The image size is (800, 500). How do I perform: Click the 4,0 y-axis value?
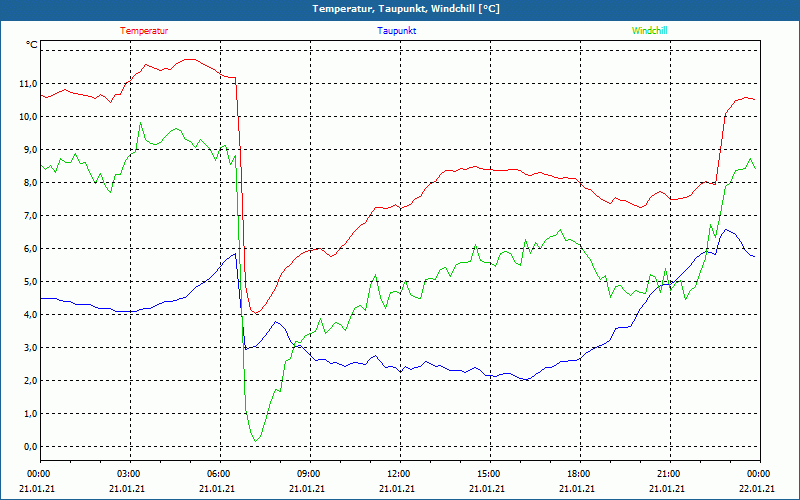pos(30,315)
